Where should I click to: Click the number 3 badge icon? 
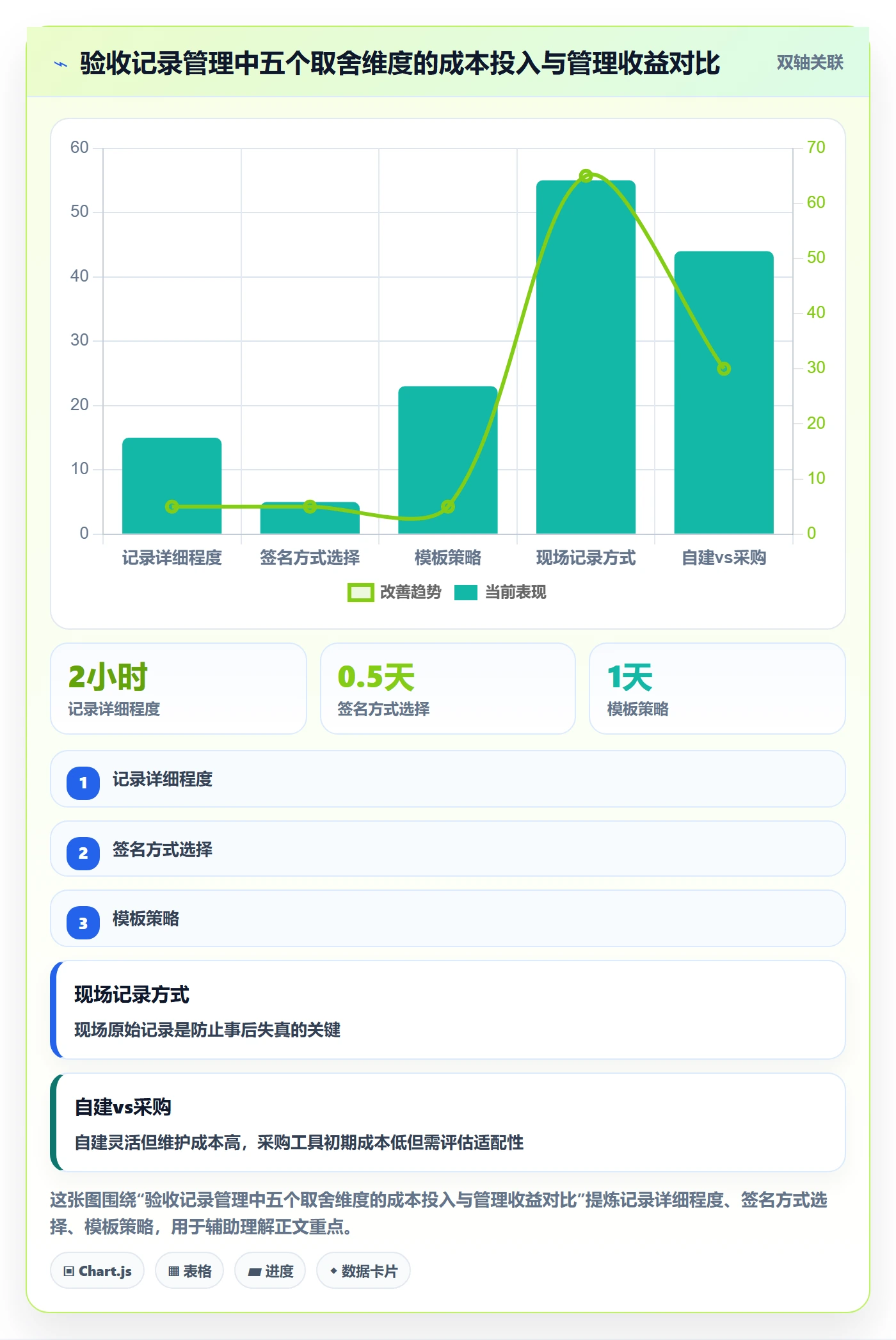pyautogui.click(x=83, y=923)
